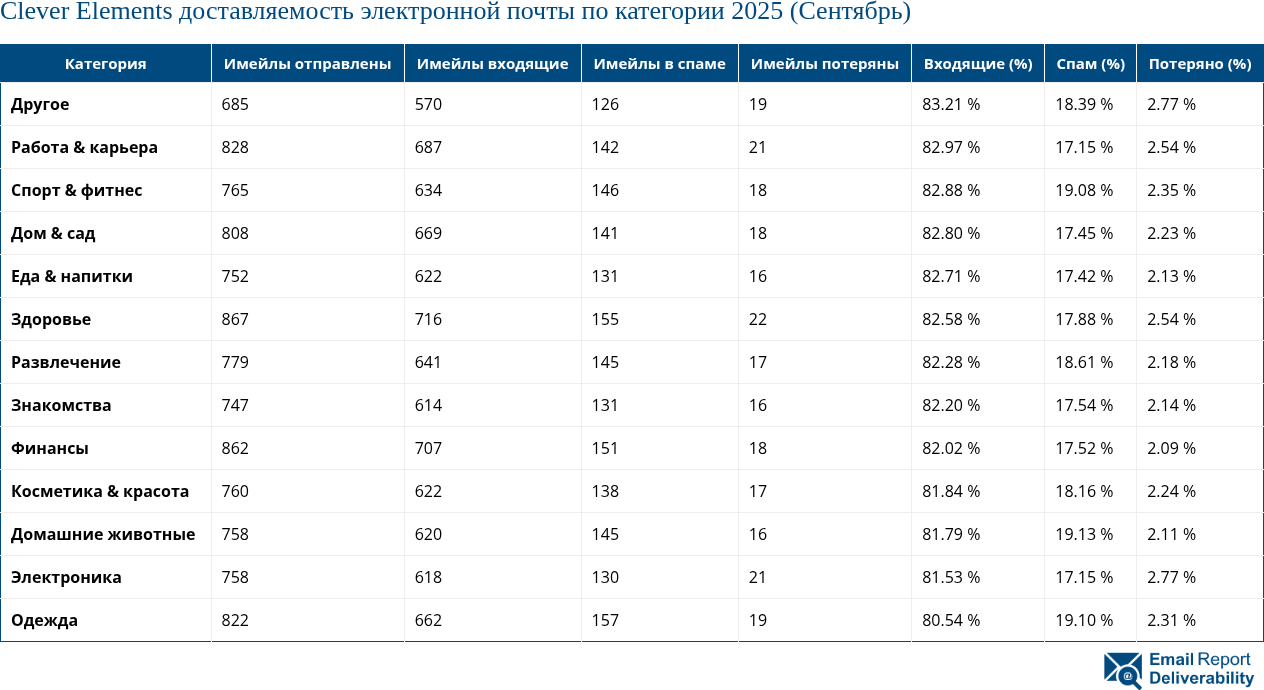Click the Входящие (%) column header

click(977, 64)
